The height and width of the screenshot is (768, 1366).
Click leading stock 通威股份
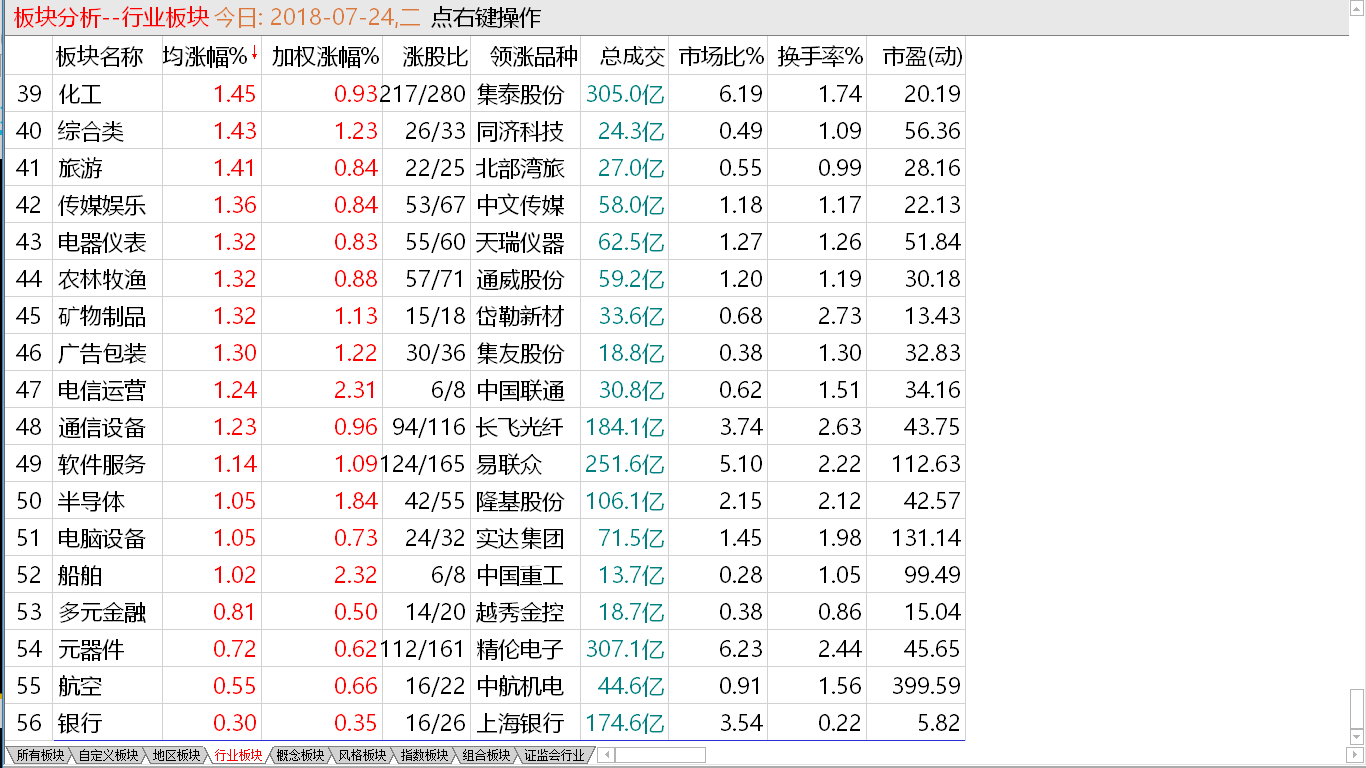(x=521, y=279)
